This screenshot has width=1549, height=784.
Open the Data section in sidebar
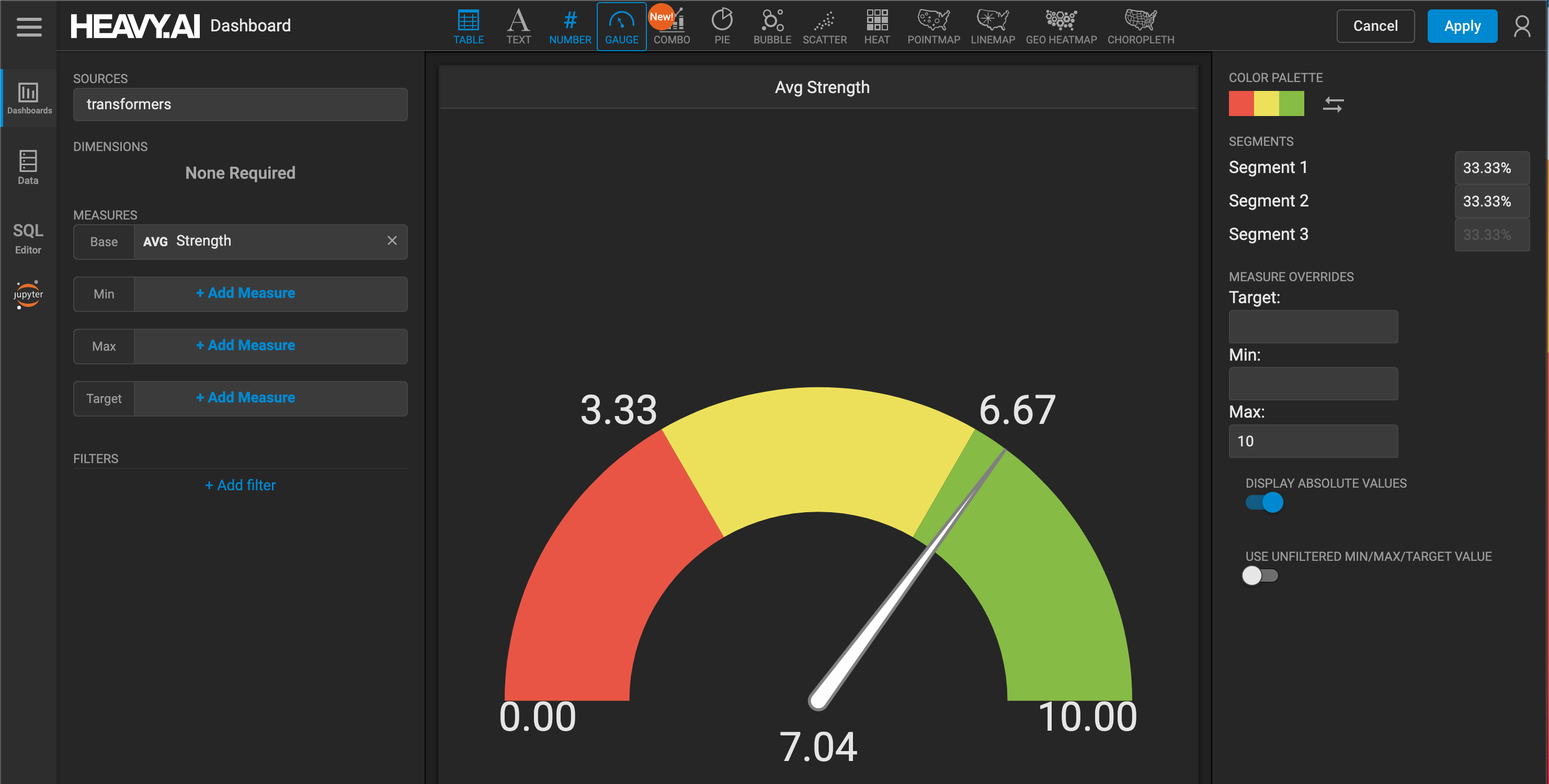click(x=28, y=168)
